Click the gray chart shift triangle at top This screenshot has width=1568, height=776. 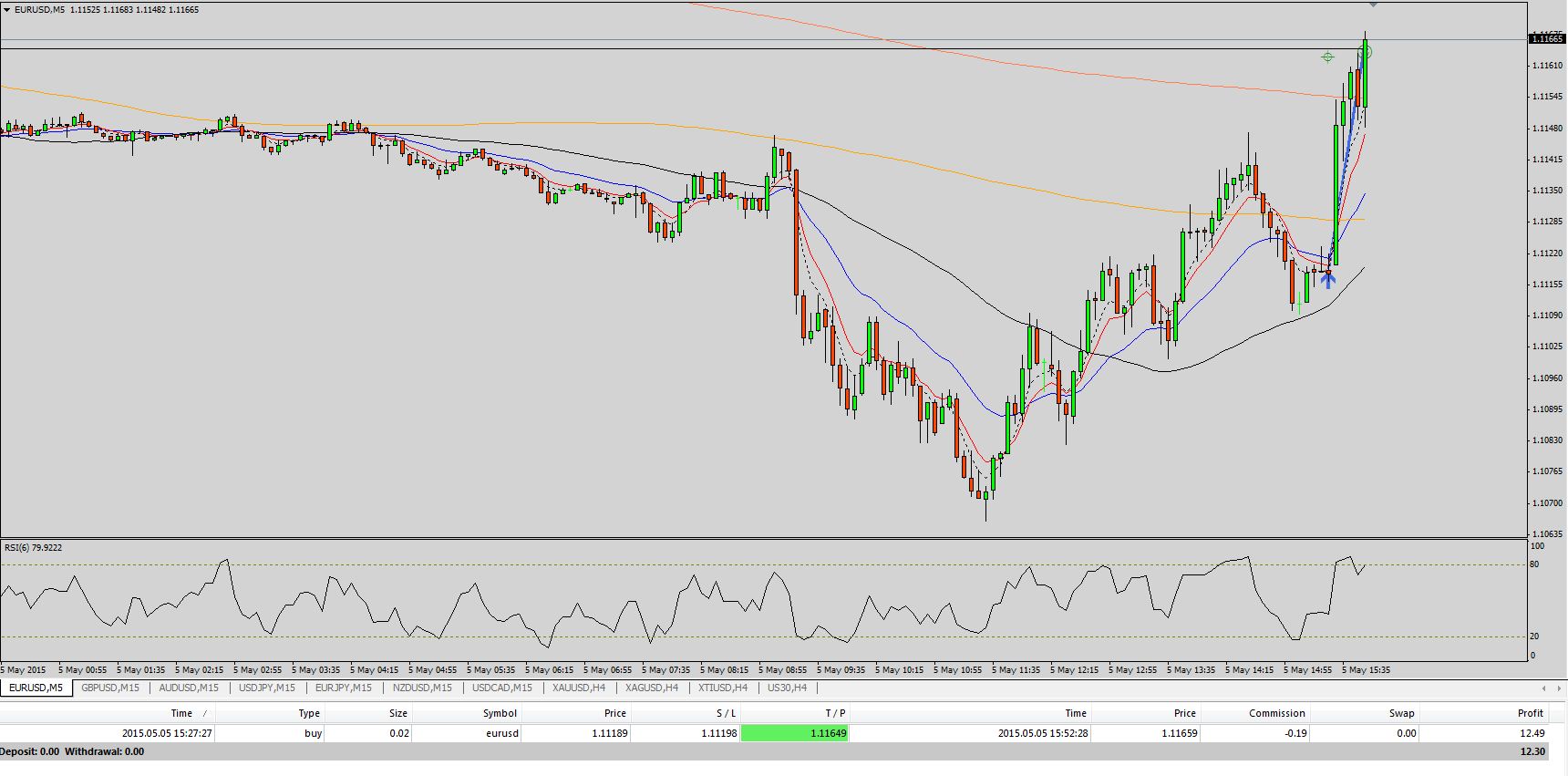1373,5
